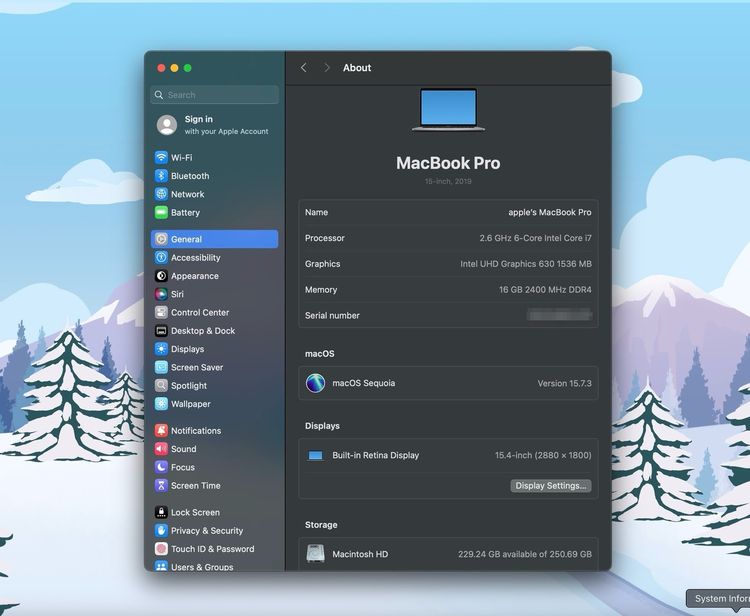750x616 pixels.
Task: Go back with the left chevron
Action: (304, 68)
